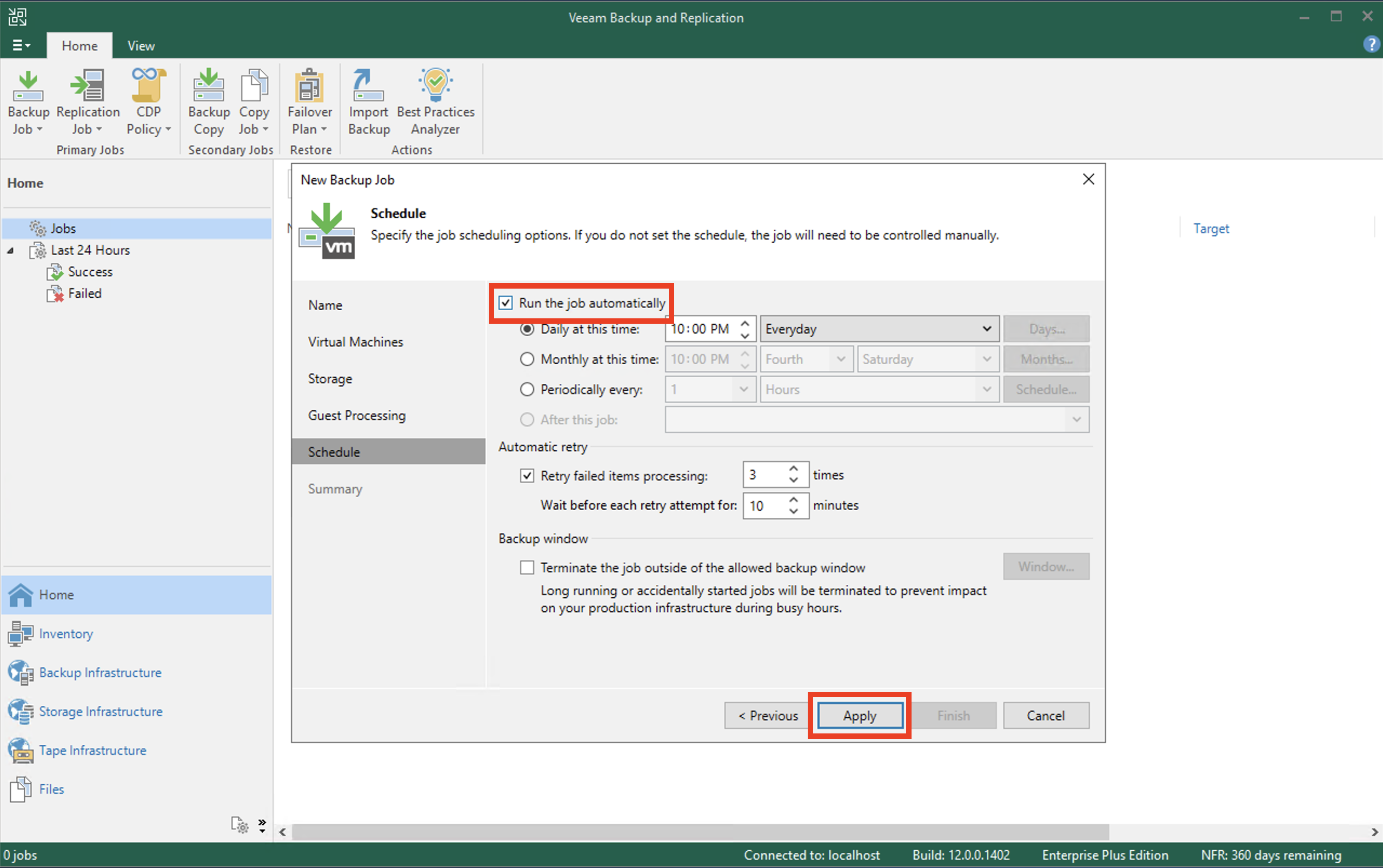The height and width of the screenshot is (868, 1383).
Task: Click the NFR: 360 days remaining text
Action: 1271,856
